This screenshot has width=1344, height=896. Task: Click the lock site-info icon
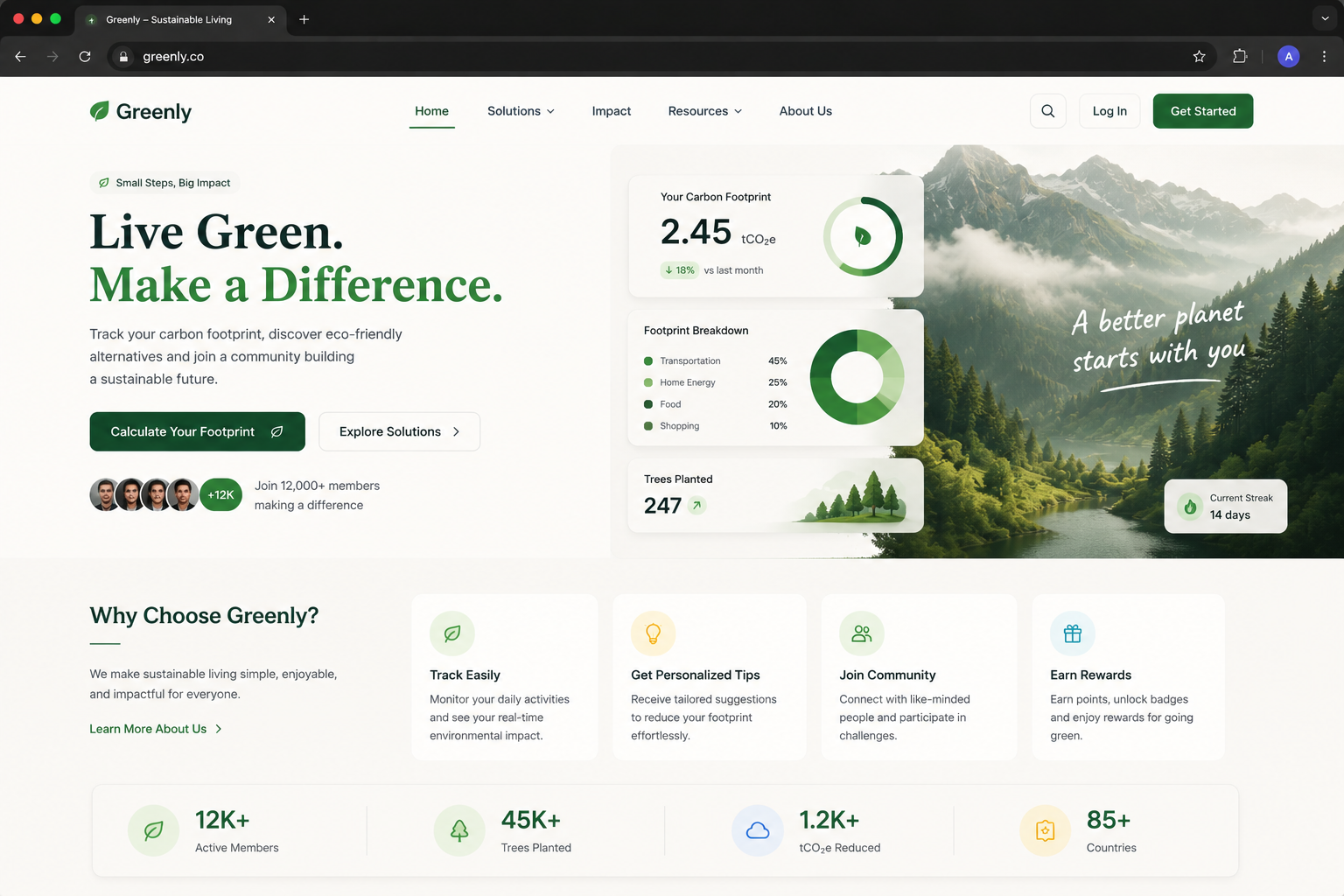[x=123, y=56]
